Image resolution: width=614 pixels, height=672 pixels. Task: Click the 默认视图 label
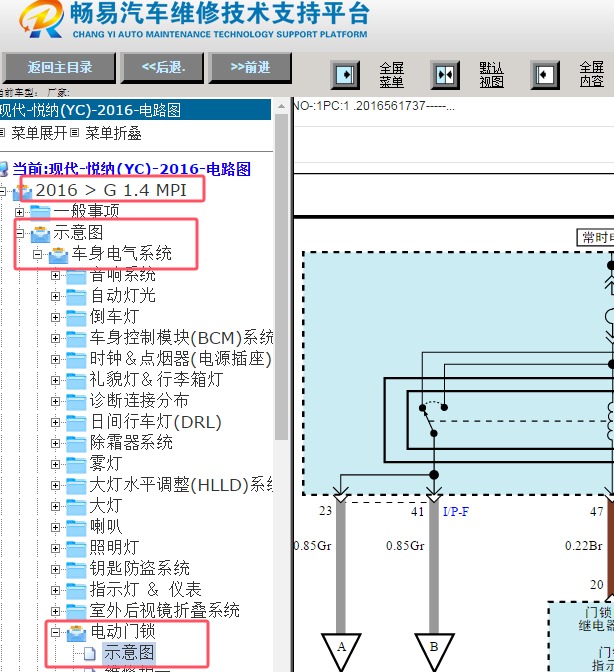pyautogui.click(x=491, y=75)
